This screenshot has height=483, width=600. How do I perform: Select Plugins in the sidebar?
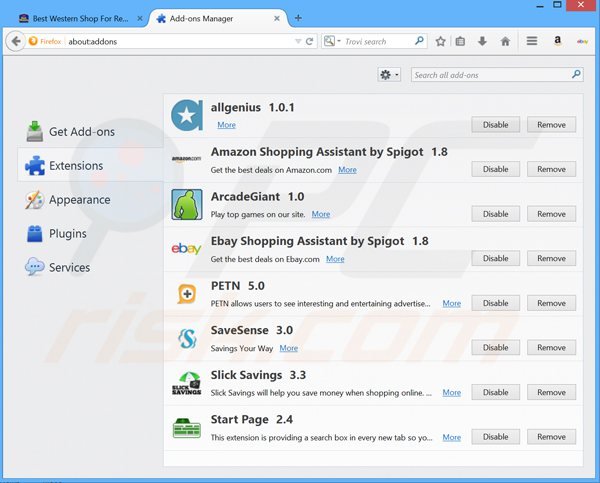coord(67,234)
